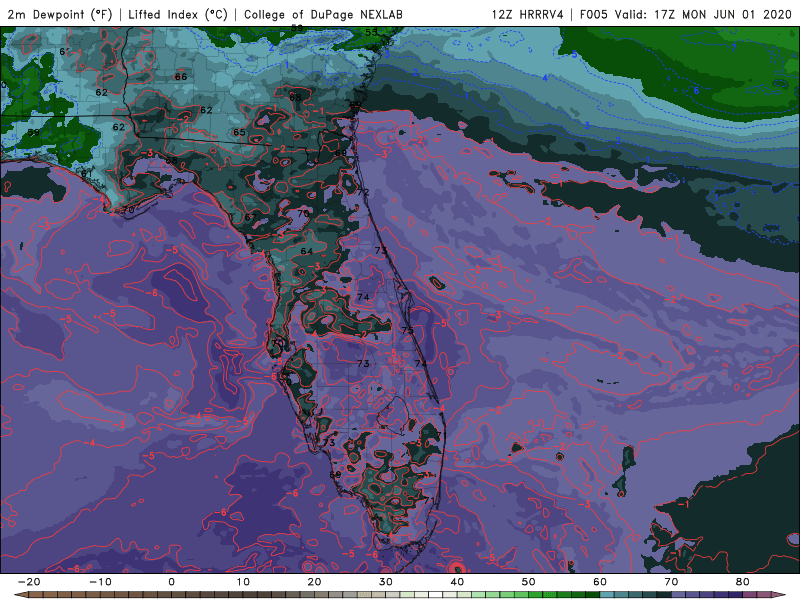Click the '50' tick label on color scale

(x=529, y=582)
